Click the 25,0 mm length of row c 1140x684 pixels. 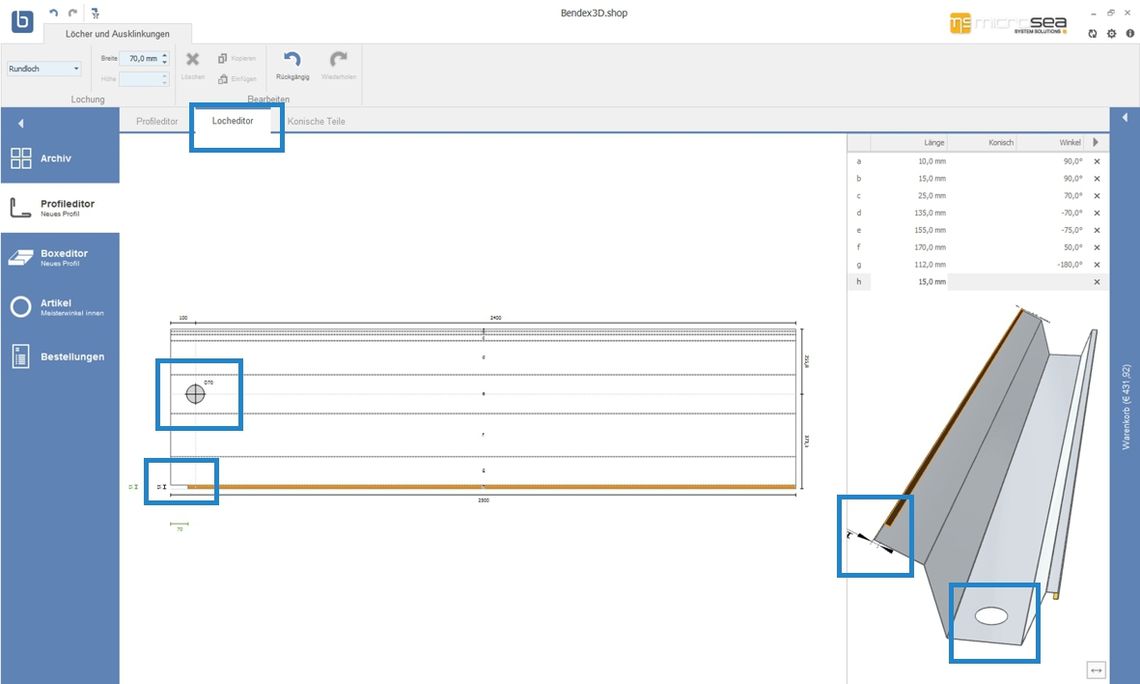[931, 196]
